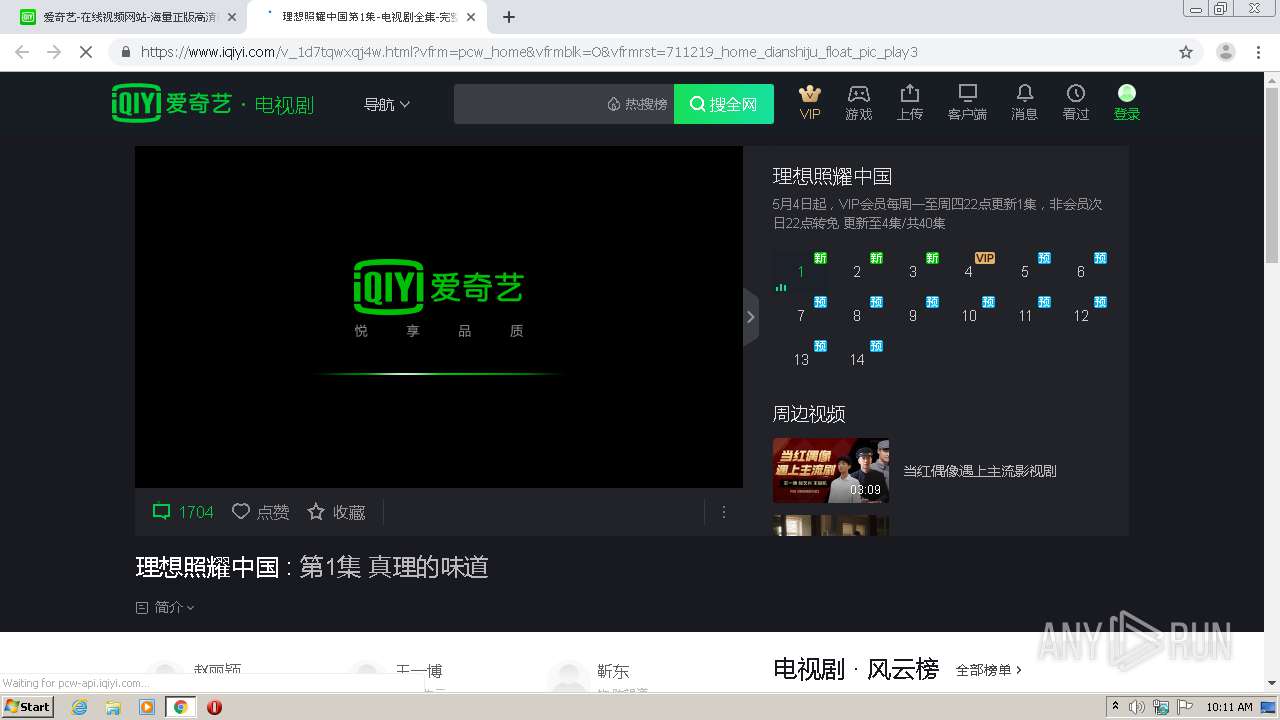The width and height of the screenshot is (1280, 720).
Task: Open a new browser tab
Action: point(509,17)
